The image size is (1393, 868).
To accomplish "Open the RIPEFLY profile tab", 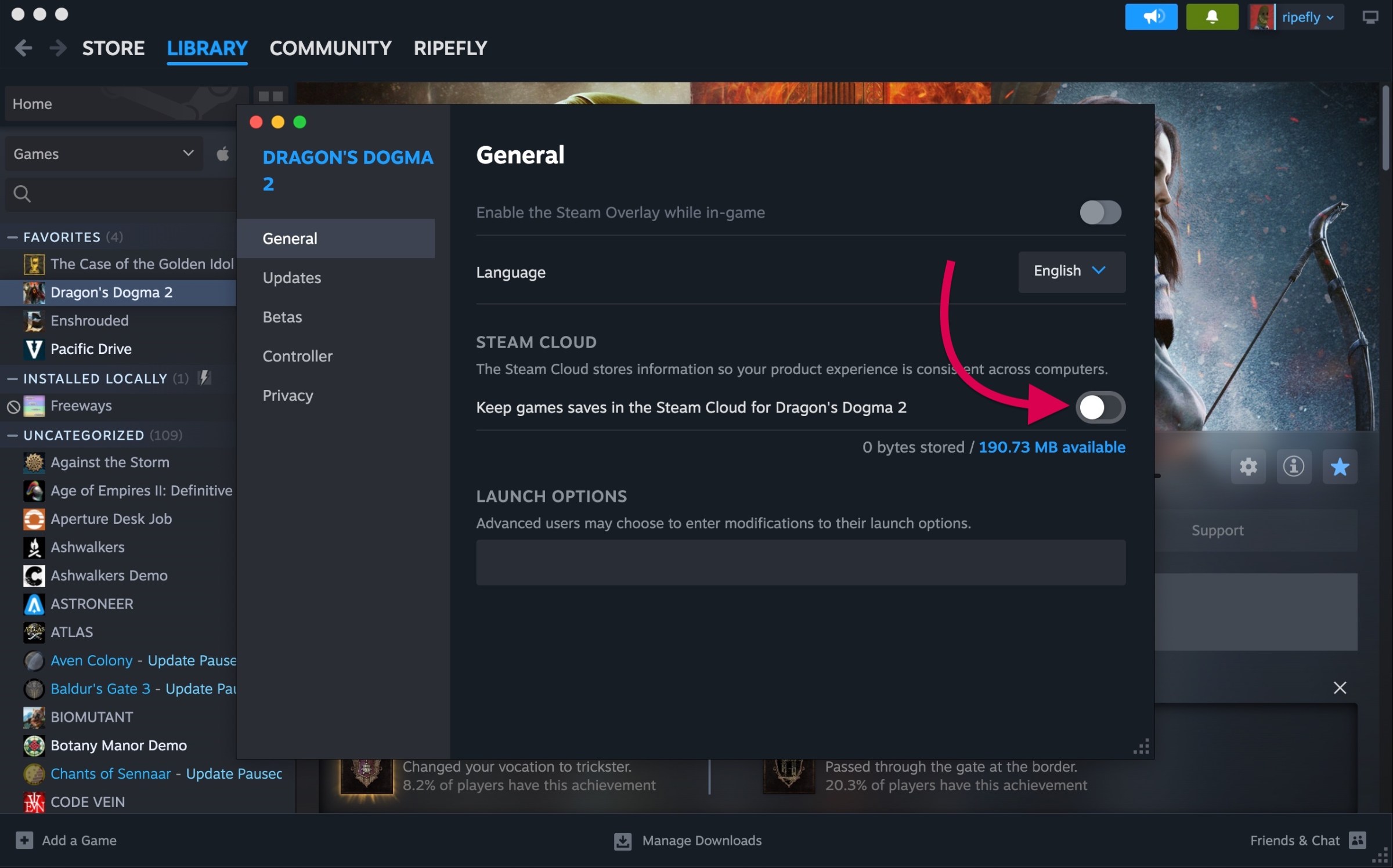I will click(450, 48).
